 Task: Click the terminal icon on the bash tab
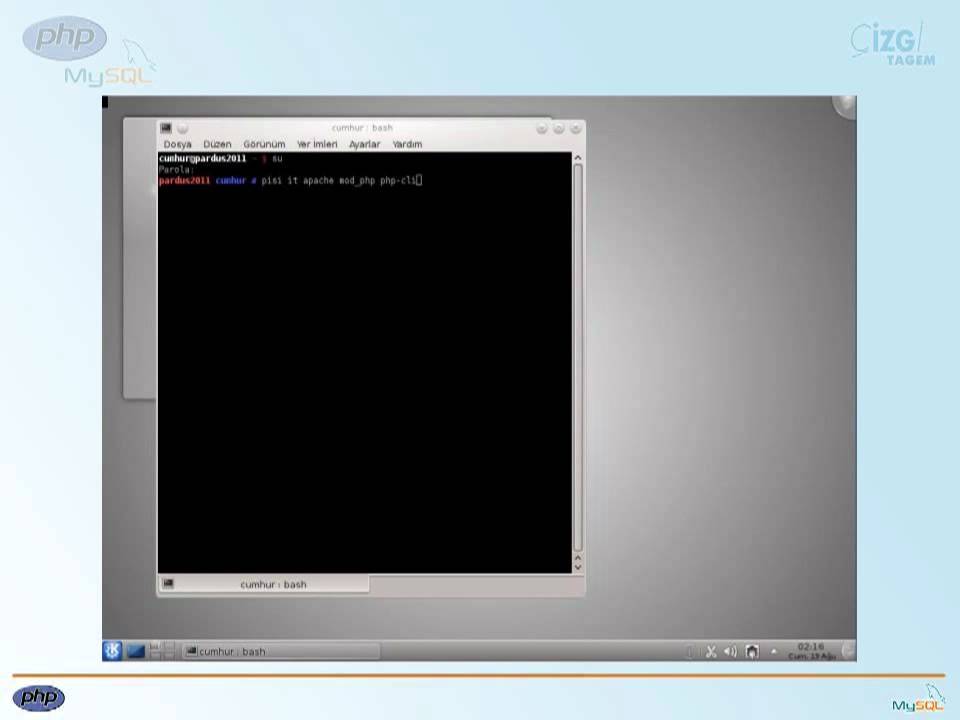168,583
